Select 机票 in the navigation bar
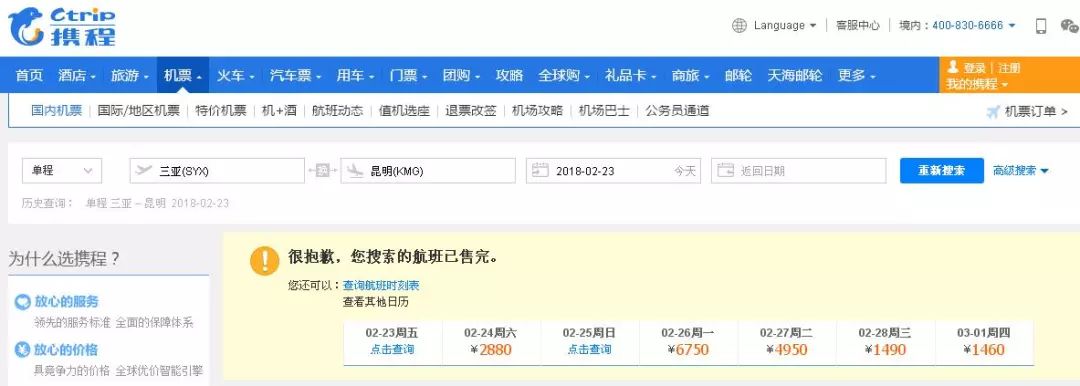The height and width of the screenshot is (386, 1080). point(183,75)
